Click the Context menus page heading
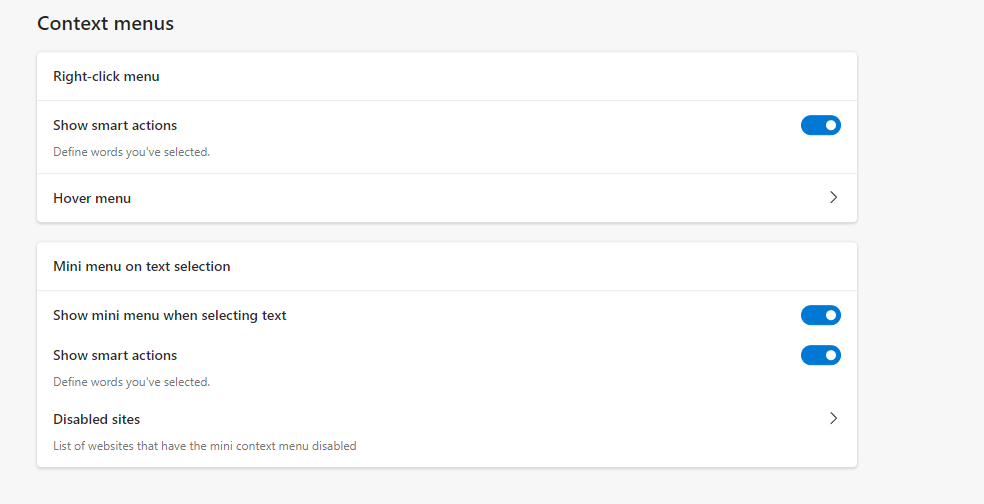984x504 pixels. (x=105, y=23)
